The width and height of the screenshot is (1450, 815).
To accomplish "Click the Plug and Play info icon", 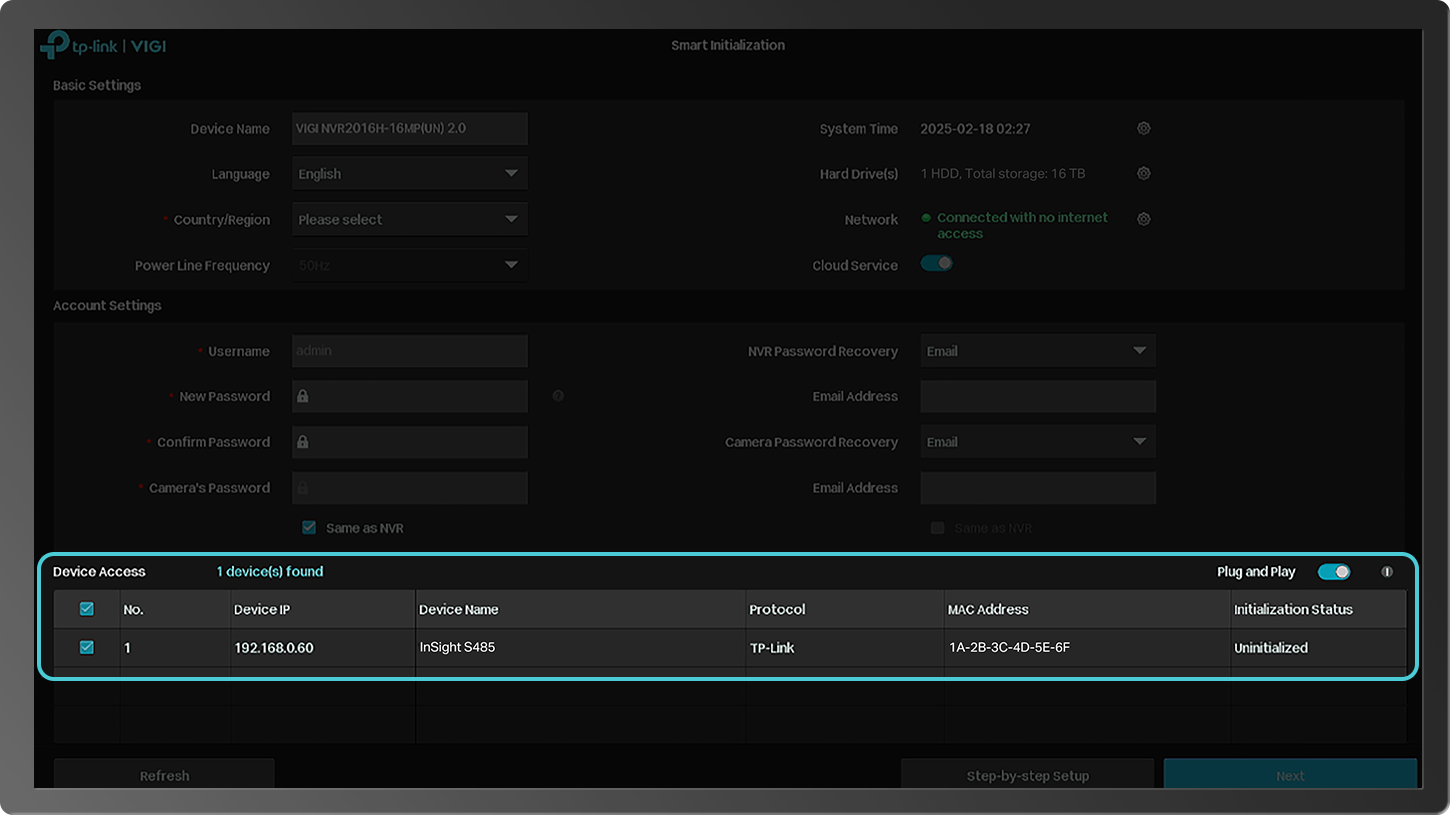I will coord(1387,572).
